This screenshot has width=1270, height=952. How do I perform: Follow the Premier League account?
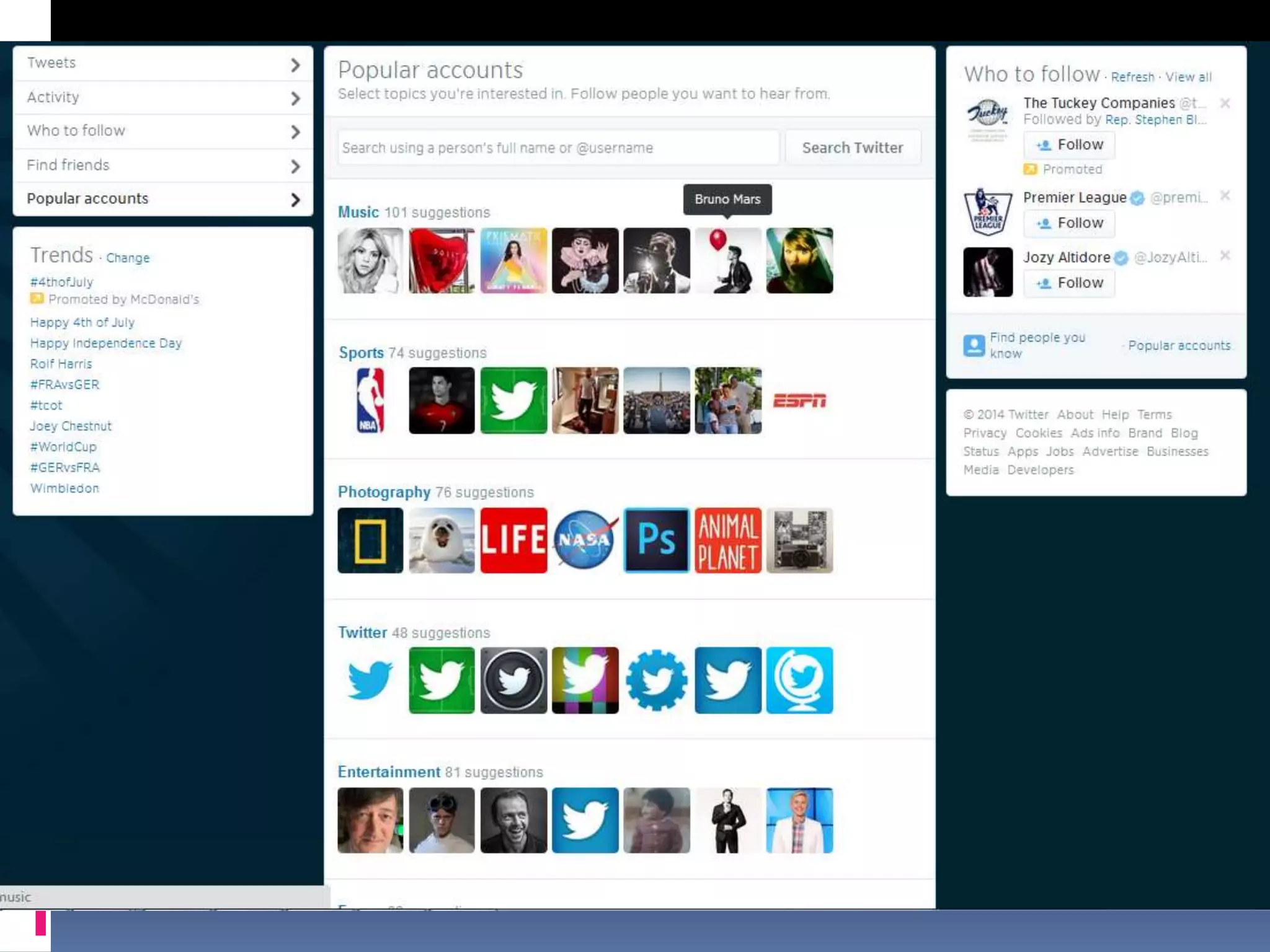(x=1069, y=223)
